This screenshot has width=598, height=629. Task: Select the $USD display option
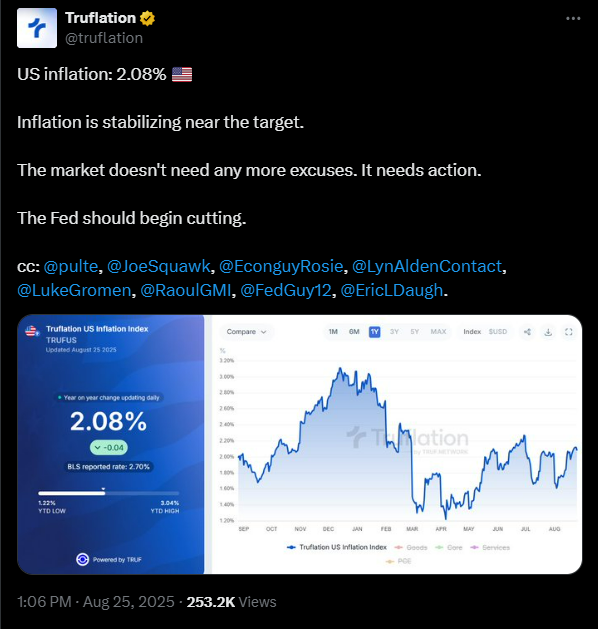(x=498, y=332)
